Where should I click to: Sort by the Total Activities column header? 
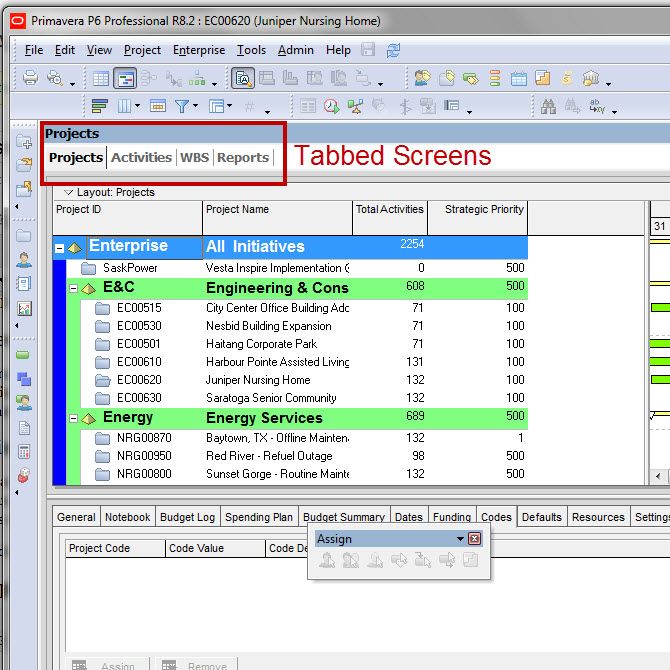coord(390,218)
